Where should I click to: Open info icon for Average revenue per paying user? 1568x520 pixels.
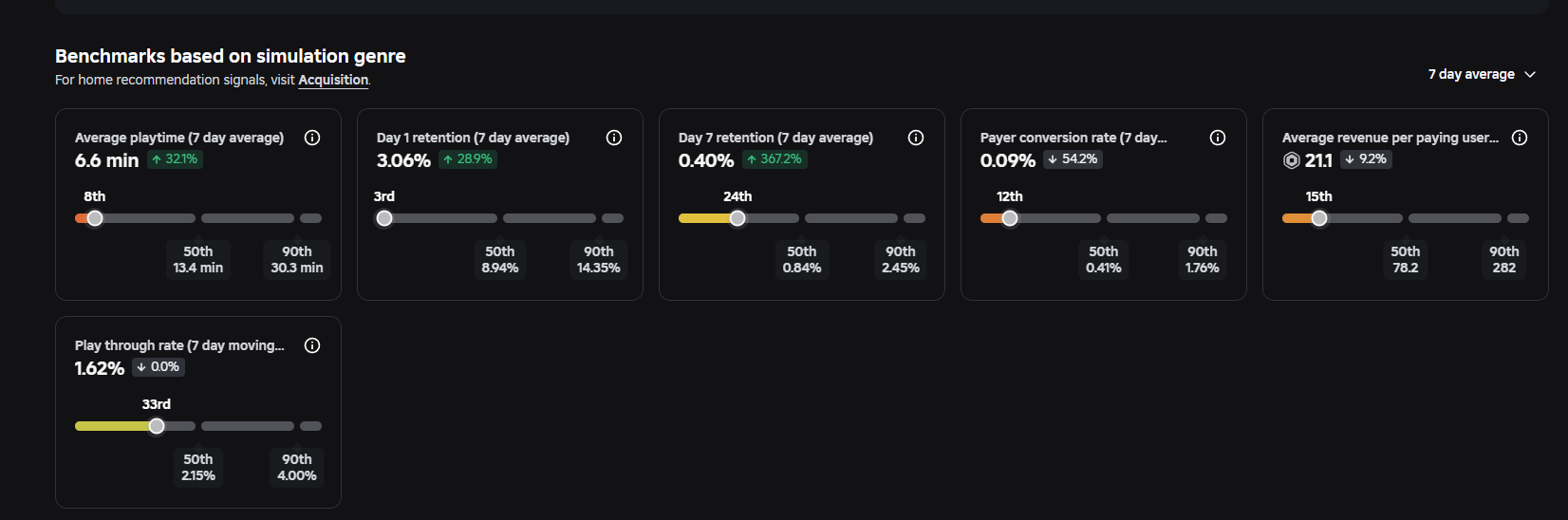click(x=1520, y=138)
